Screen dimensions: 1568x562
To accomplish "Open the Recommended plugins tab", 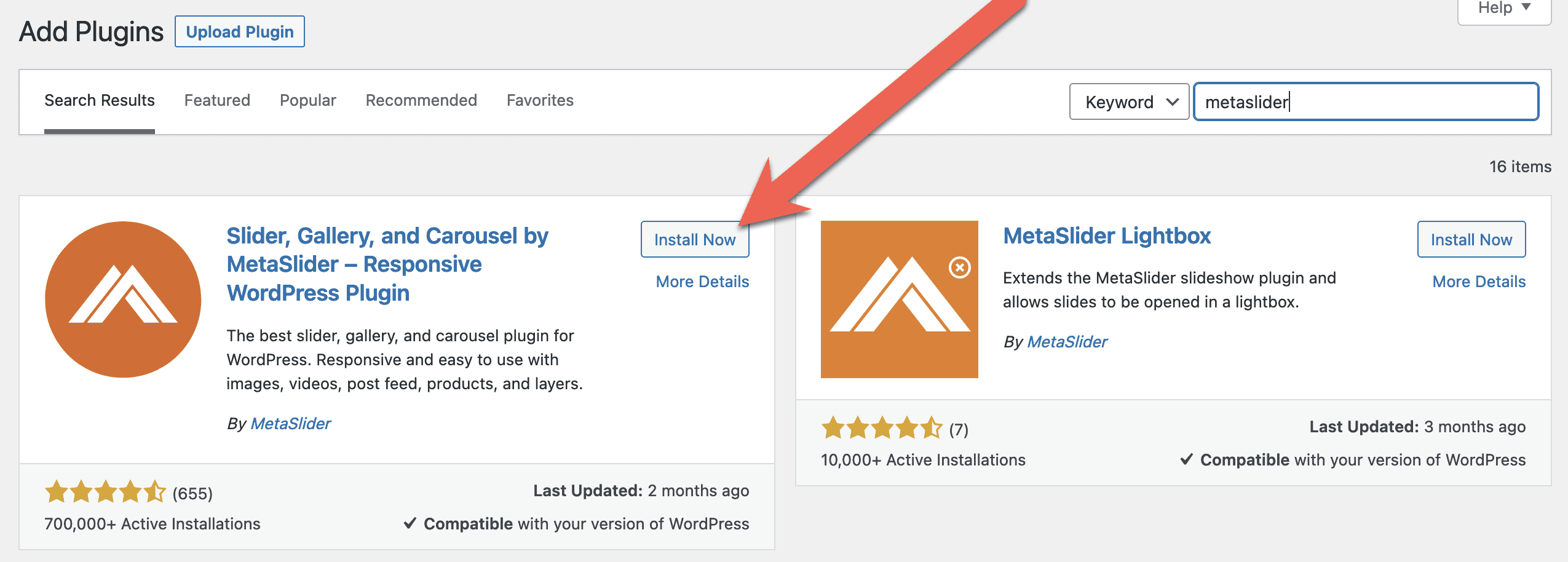I will click(421, 100).
